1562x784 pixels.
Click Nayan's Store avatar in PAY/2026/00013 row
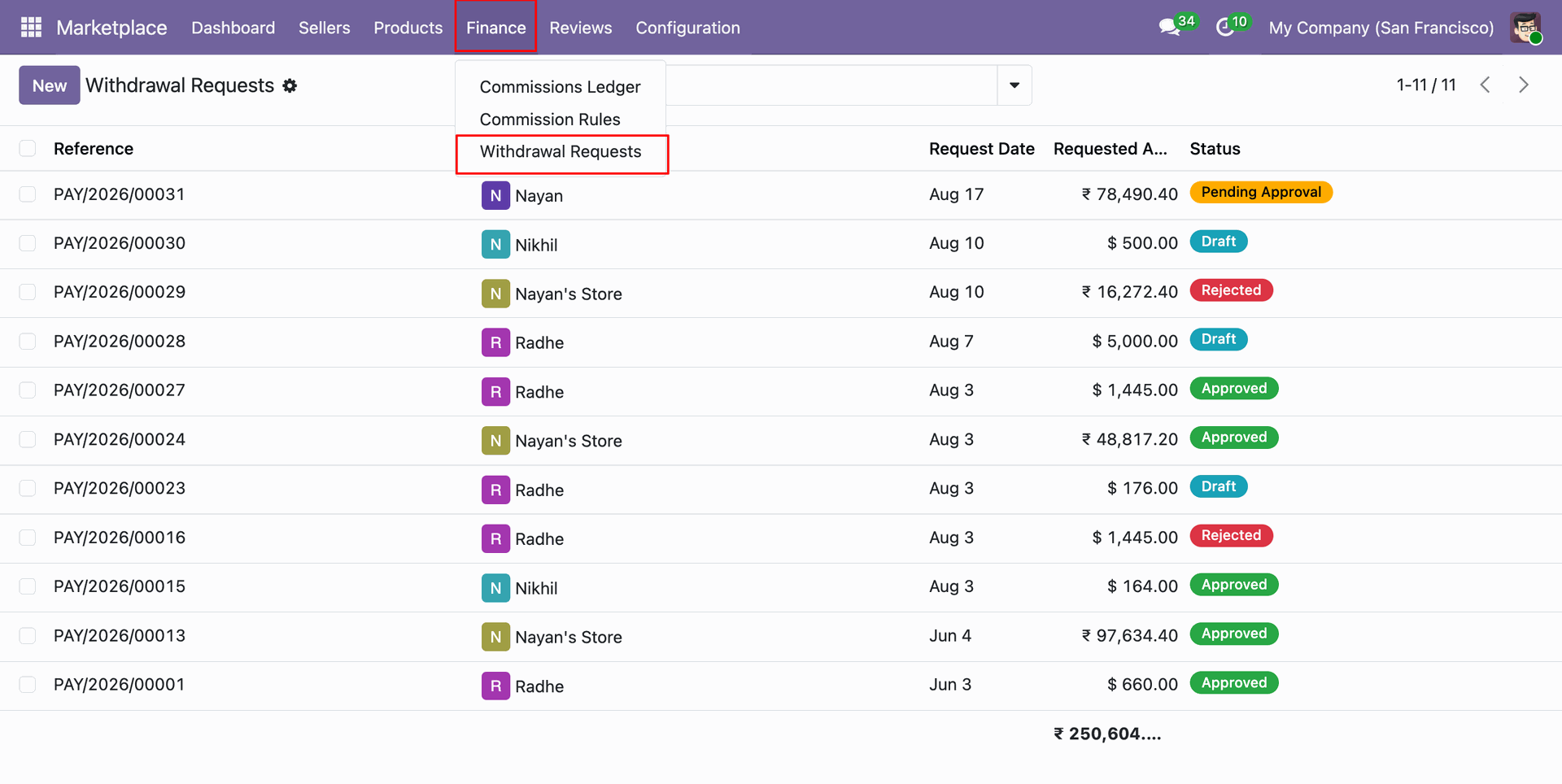coord(495,637)
